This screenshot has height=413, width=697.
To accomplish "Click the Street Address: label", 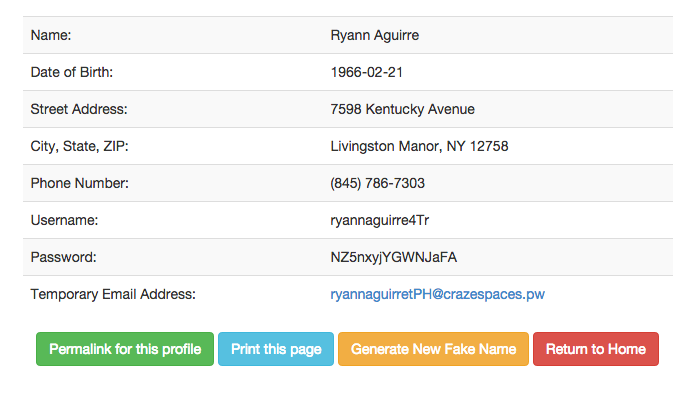I will pyautogui.click(x=79, y=109).
